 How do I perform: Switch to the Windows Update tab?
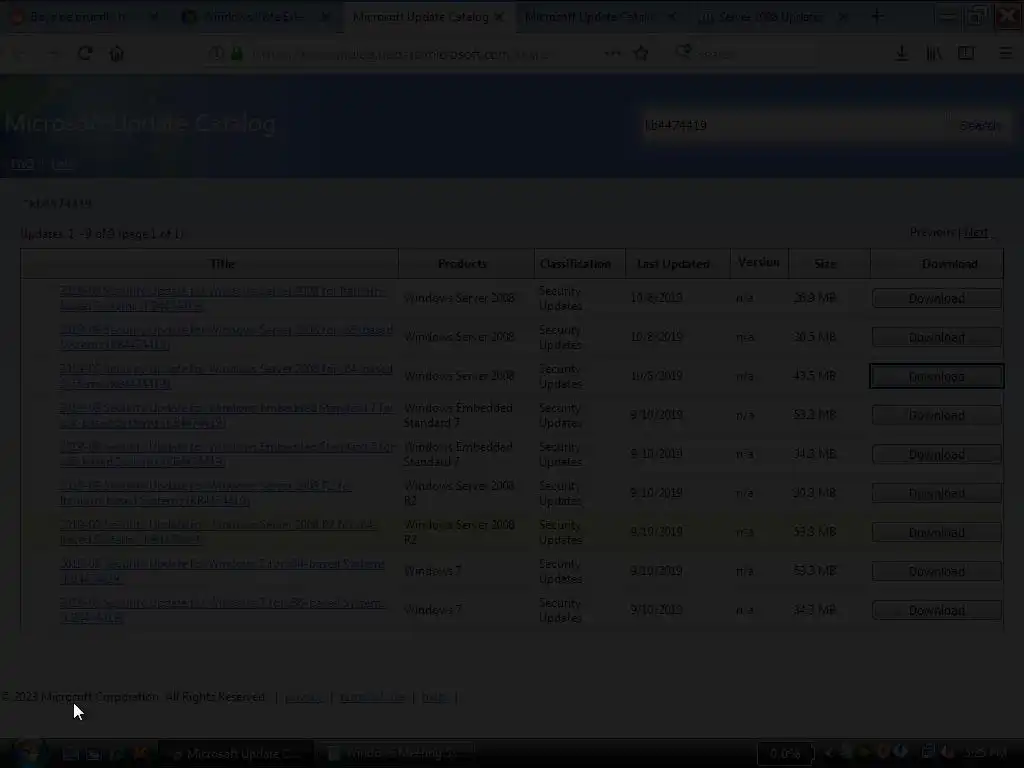click(255, 17)
